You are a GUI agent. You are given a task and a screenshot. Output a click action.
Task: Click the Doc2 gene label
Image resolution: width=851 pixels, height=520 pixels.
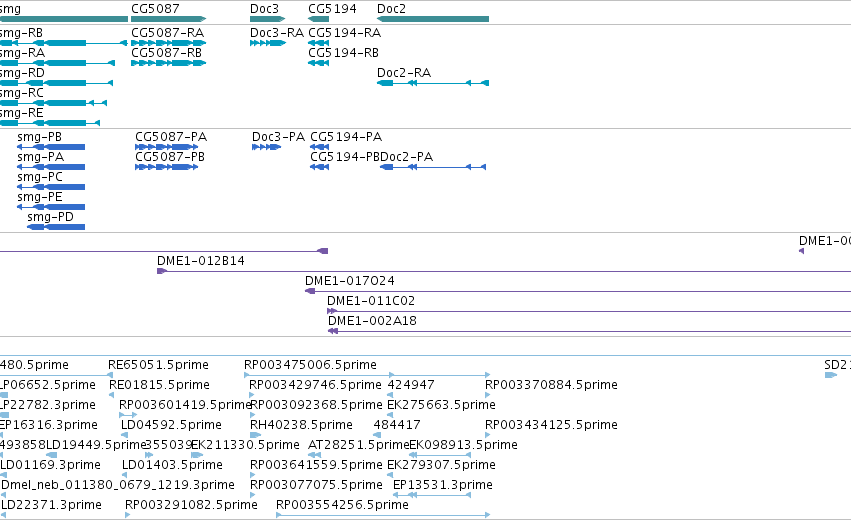pyautogui.click(x=391, y=9)
